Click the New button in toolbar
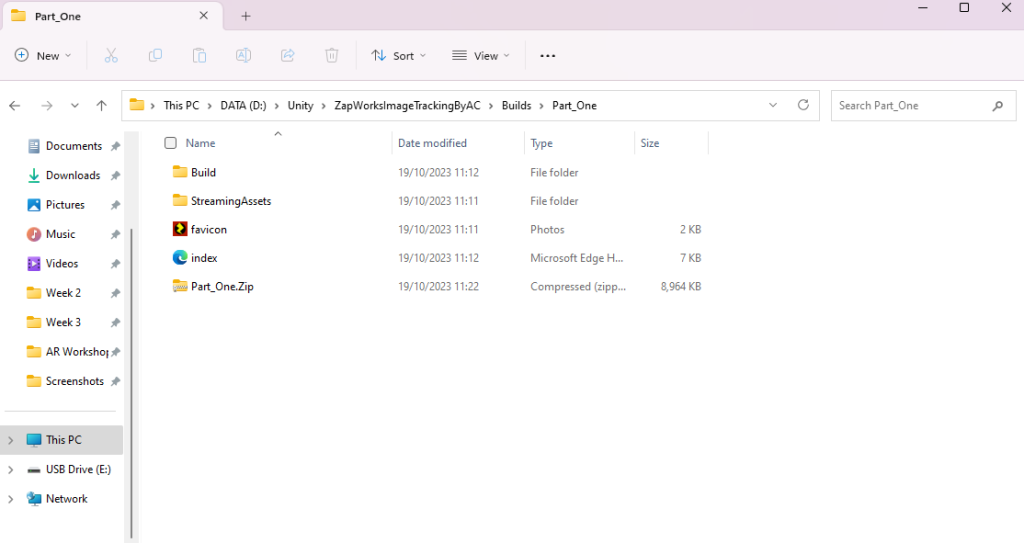Viewport: 1024px width, 543px height. [44, 56]
